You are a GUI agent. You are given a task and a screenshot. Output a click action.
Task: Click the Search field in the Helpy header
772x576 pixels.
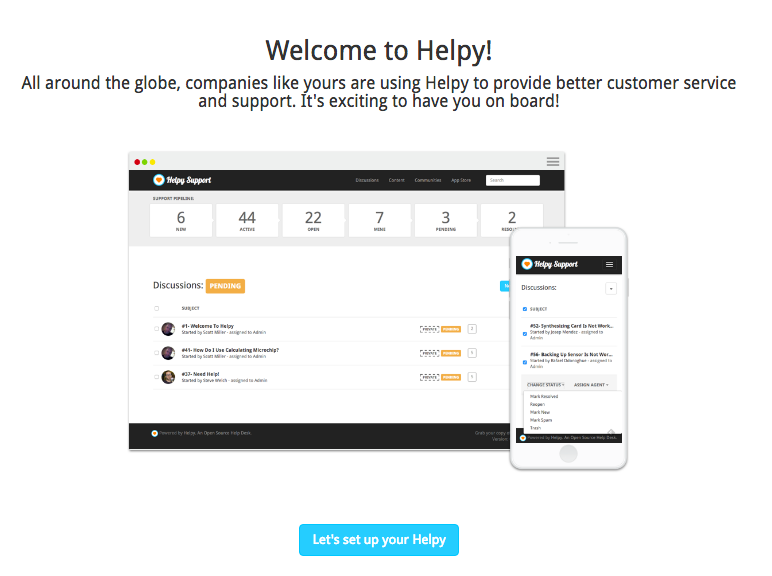click(x=513, y=180)
